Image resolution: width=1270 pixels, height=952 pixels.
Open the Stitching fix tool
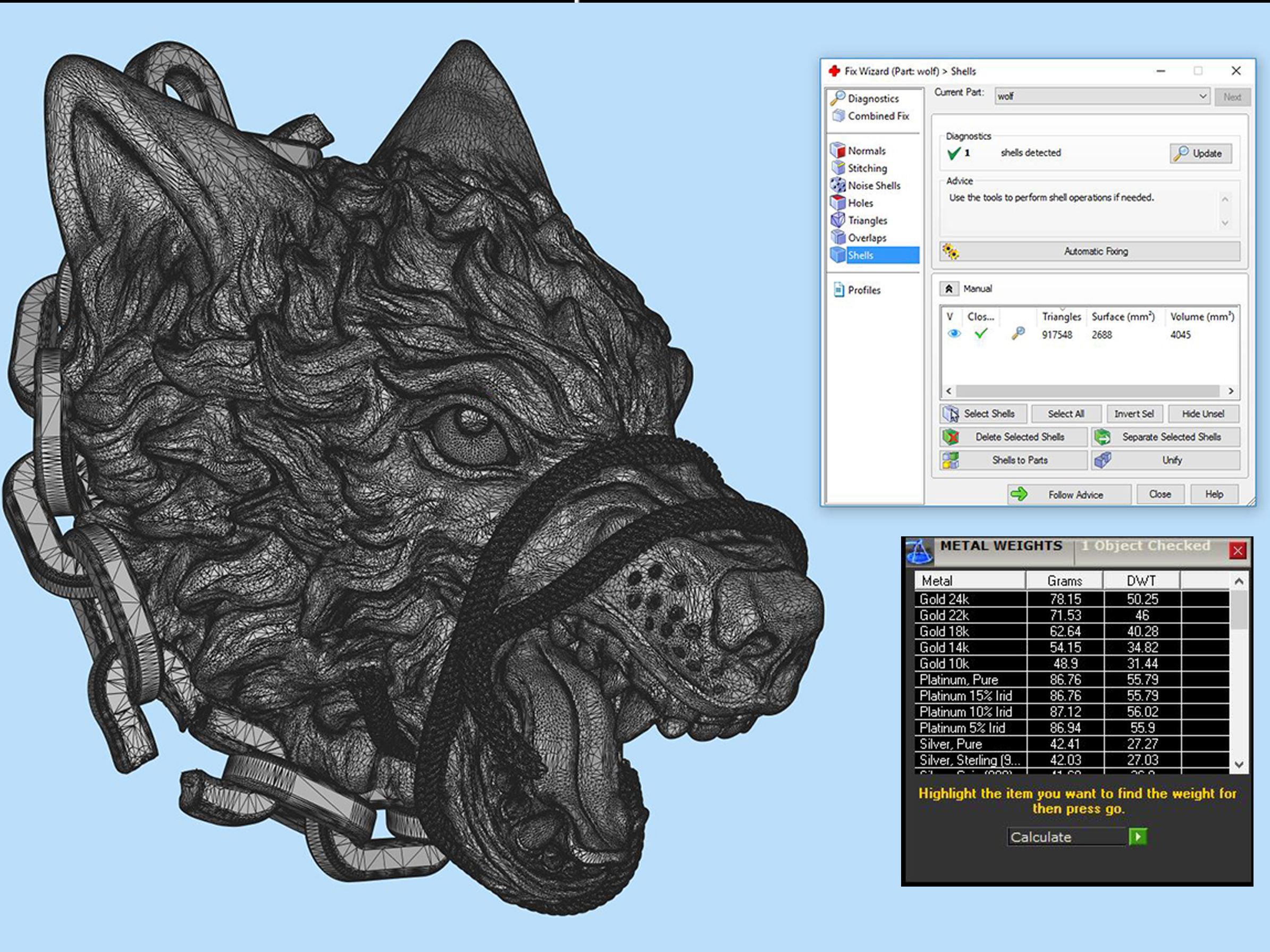coord(838,169)
